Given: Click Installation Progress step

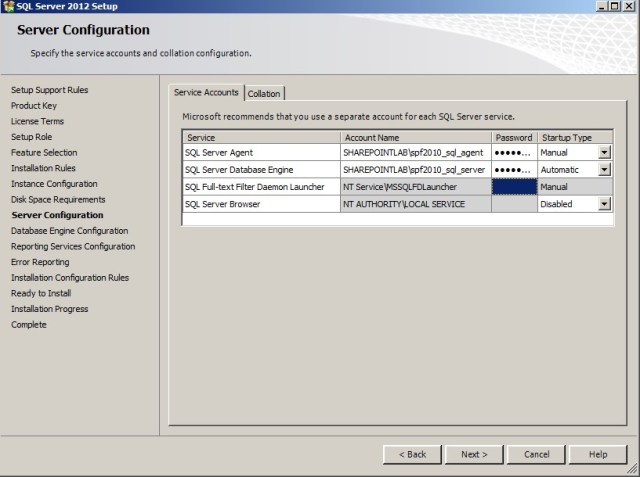Looking at the screenshot, I should 49,309.
